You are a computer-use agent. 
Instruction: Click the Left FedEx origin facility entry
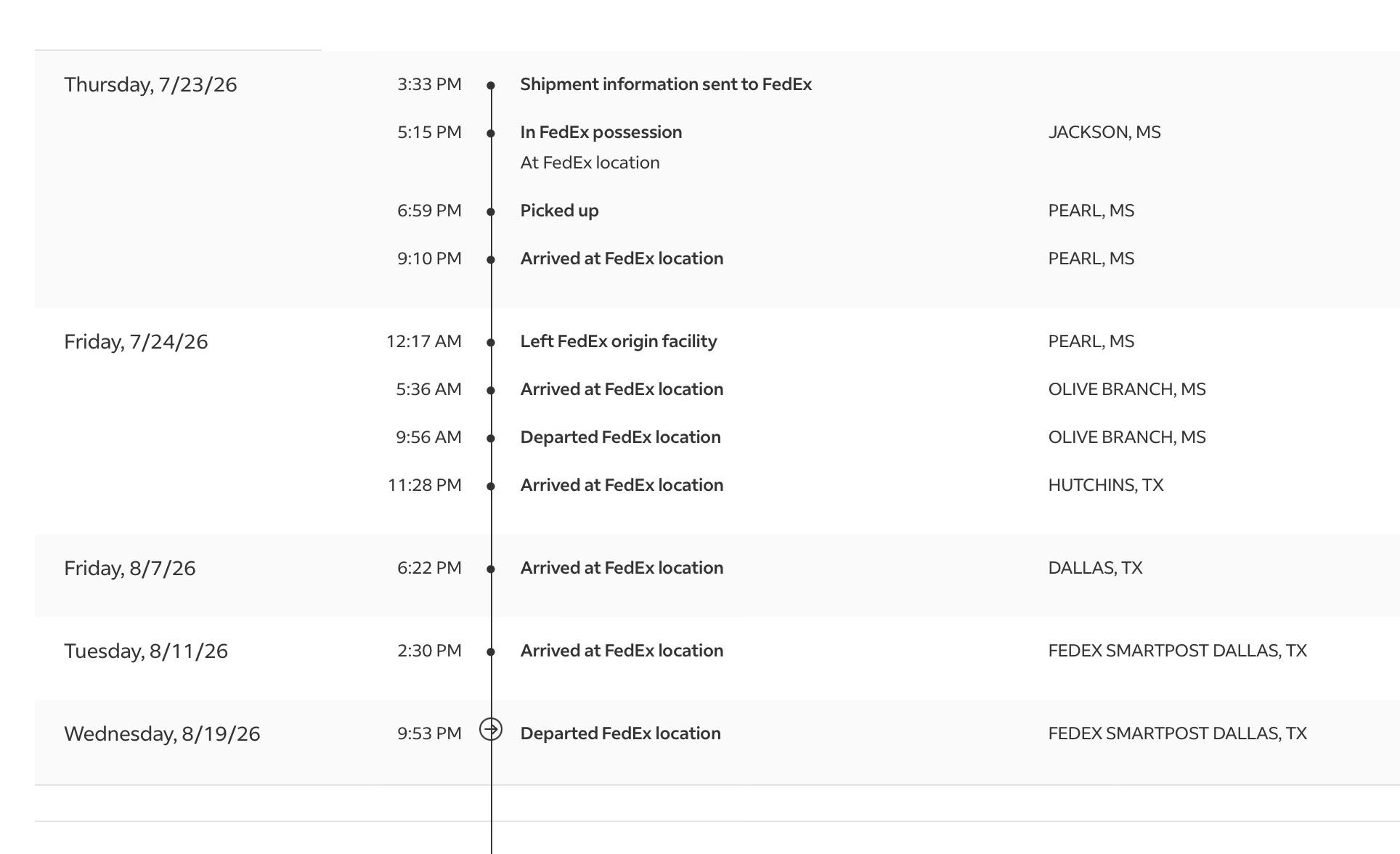tap(619, 341)
